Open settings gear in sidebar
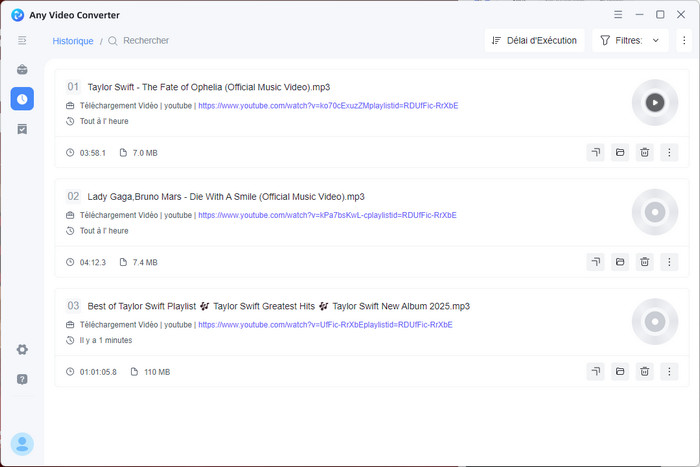The image size is (700, 467). click(22, 349)
